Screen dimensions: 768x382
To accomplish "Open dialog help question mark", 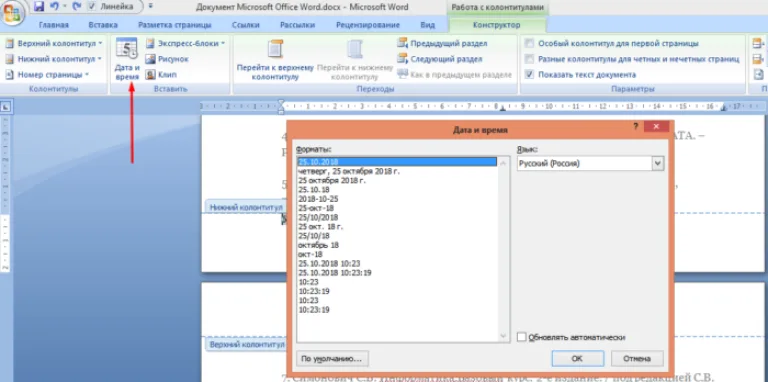I will click(x=635, y=126).
